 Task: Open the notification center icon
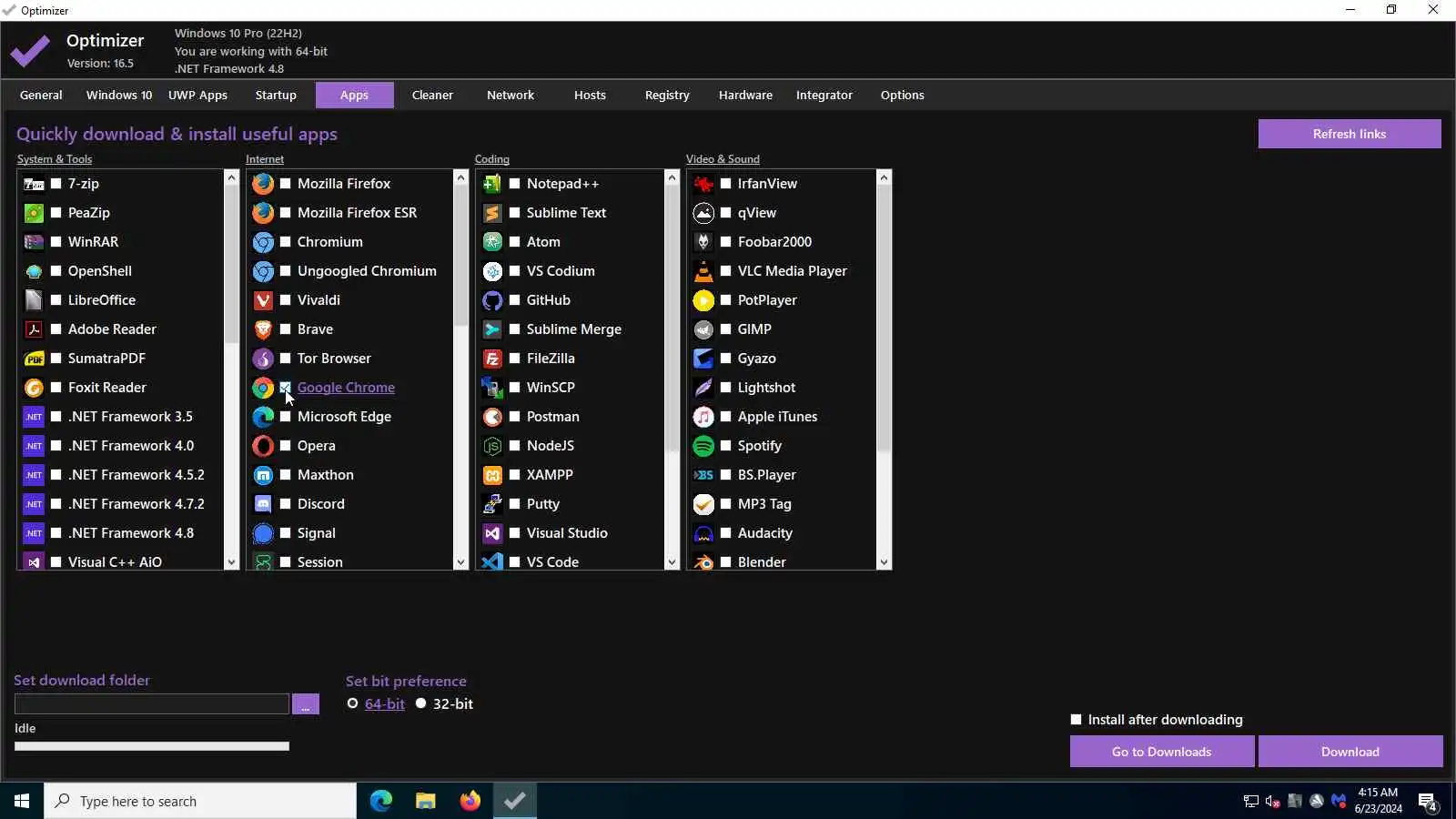(1427, 802)
